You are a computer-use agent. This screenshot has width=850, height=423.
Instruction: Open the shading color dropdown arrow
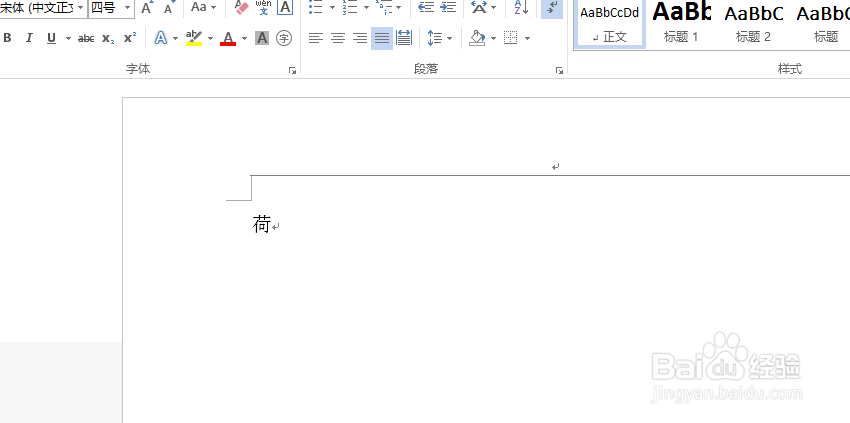tap(493, 38)
